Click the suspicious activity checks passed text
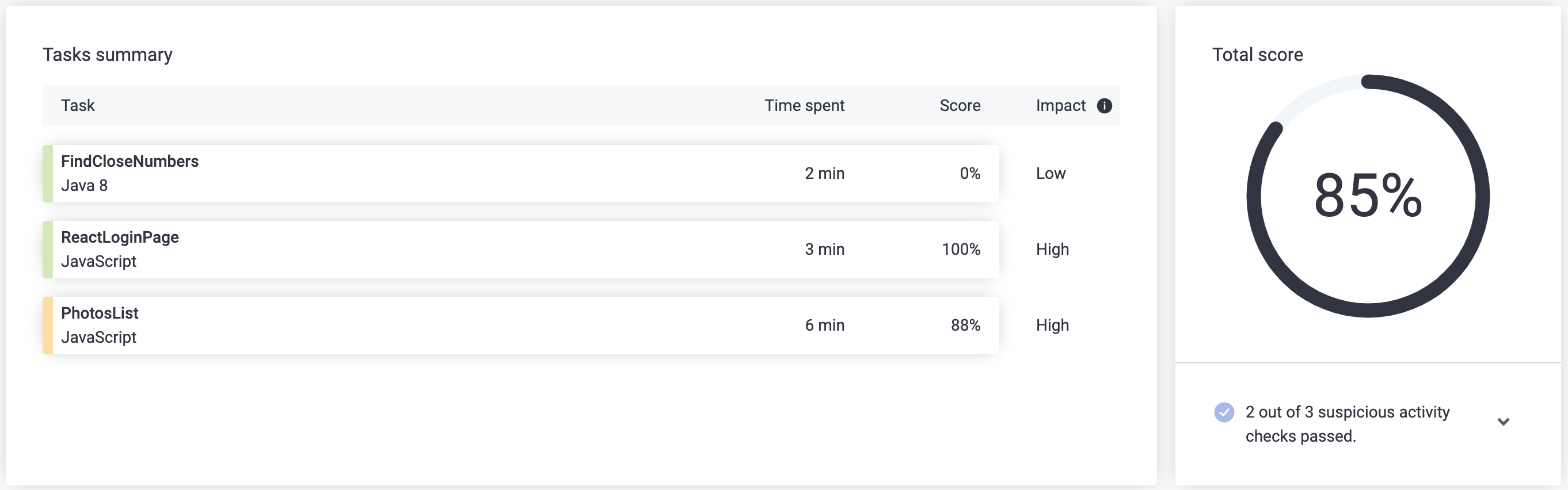 click(1348, 424)
